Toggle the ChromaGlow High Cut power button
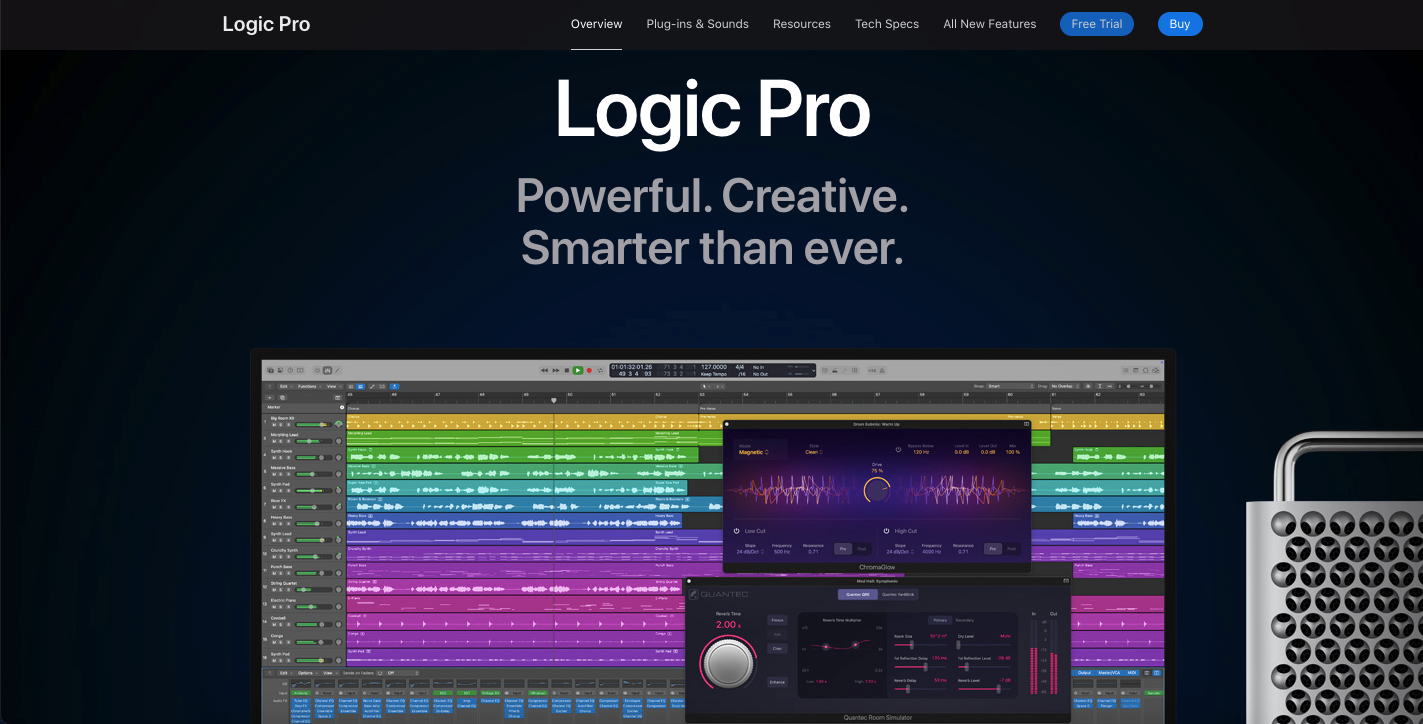 coord(886,531)
